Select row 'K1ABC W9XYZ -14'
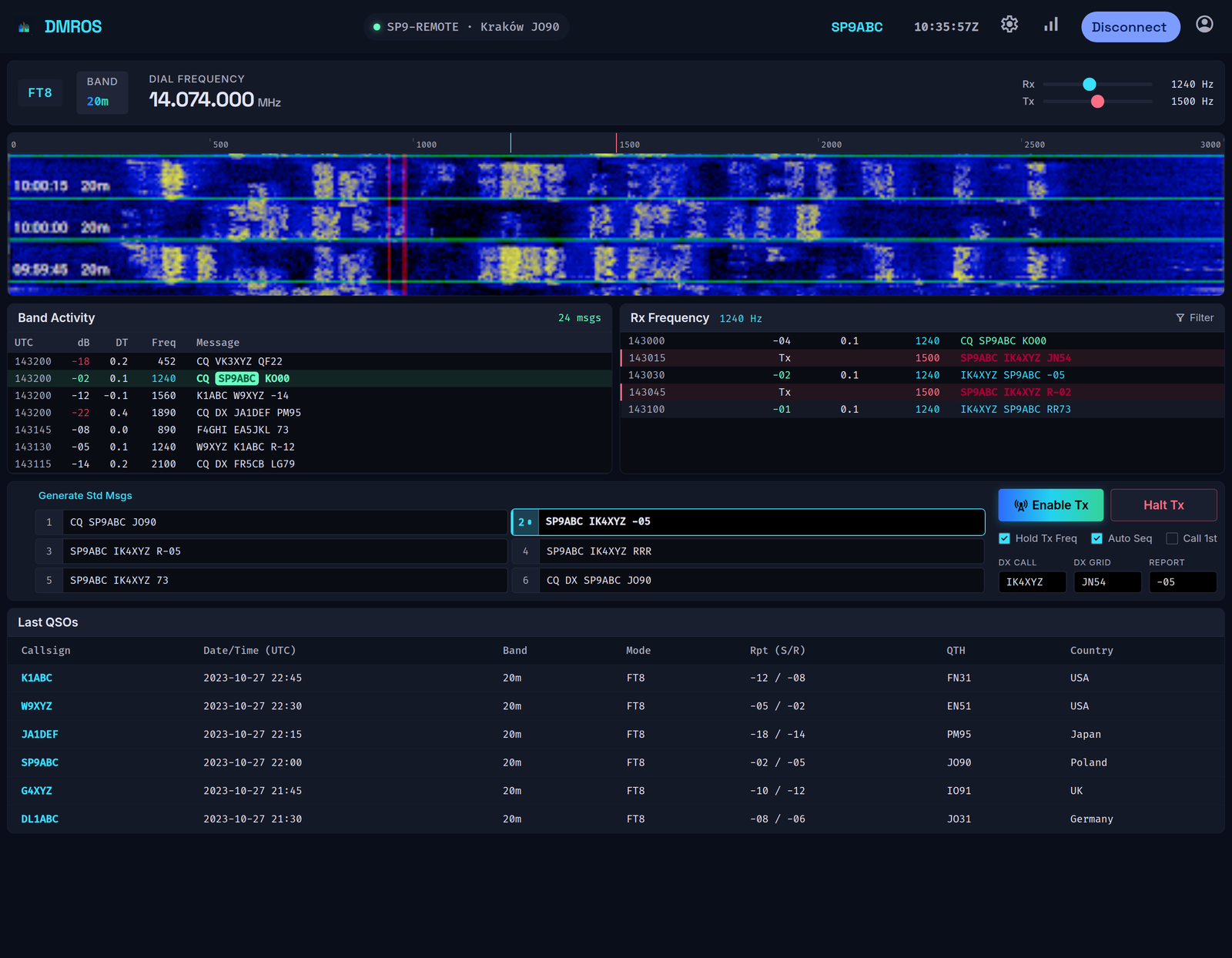1232x958 pixels. pyautogui.click(x=310, y=395)
